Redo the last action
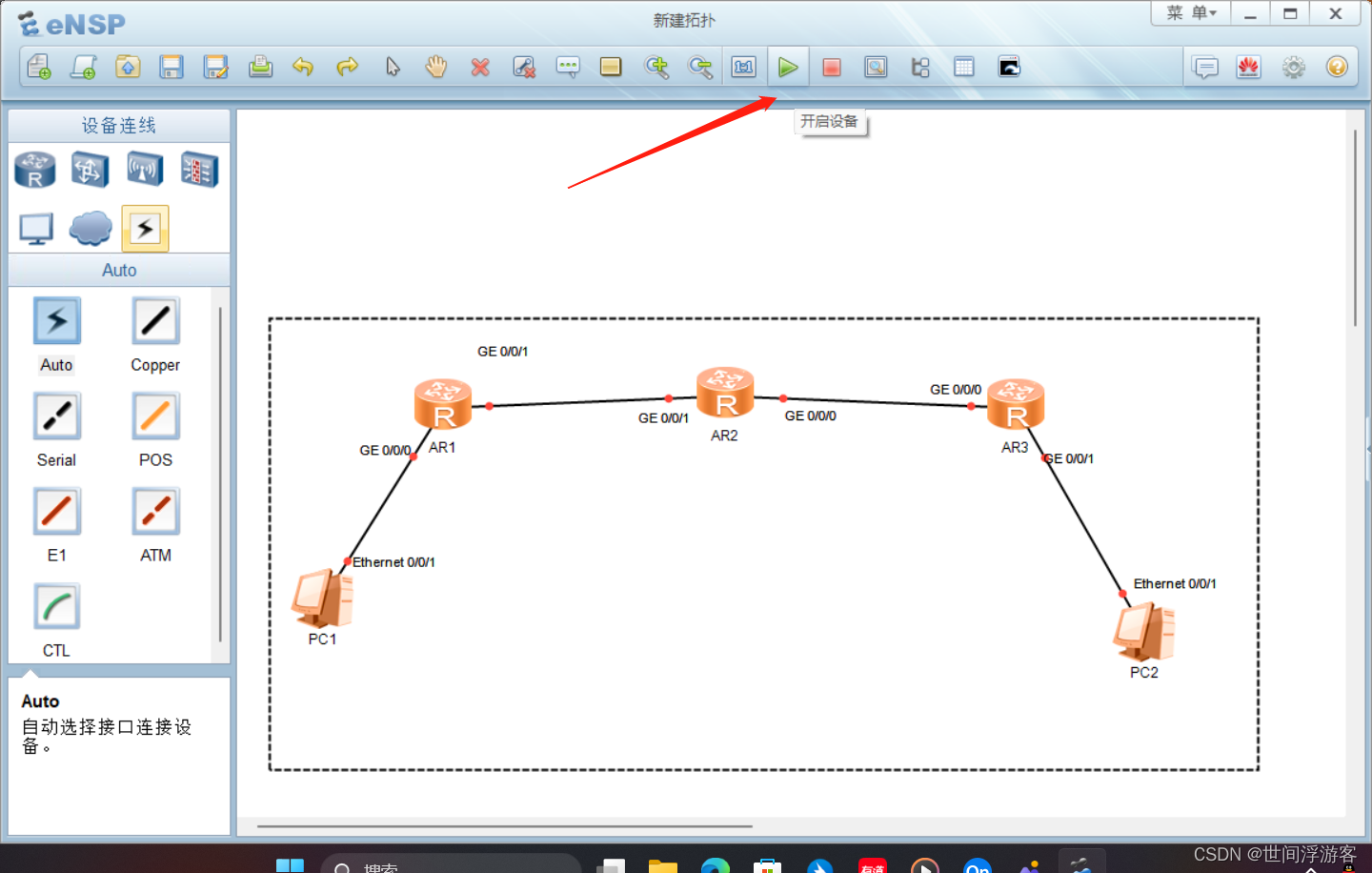Viewport: 1372px width, 873px height. coord(348,67)
